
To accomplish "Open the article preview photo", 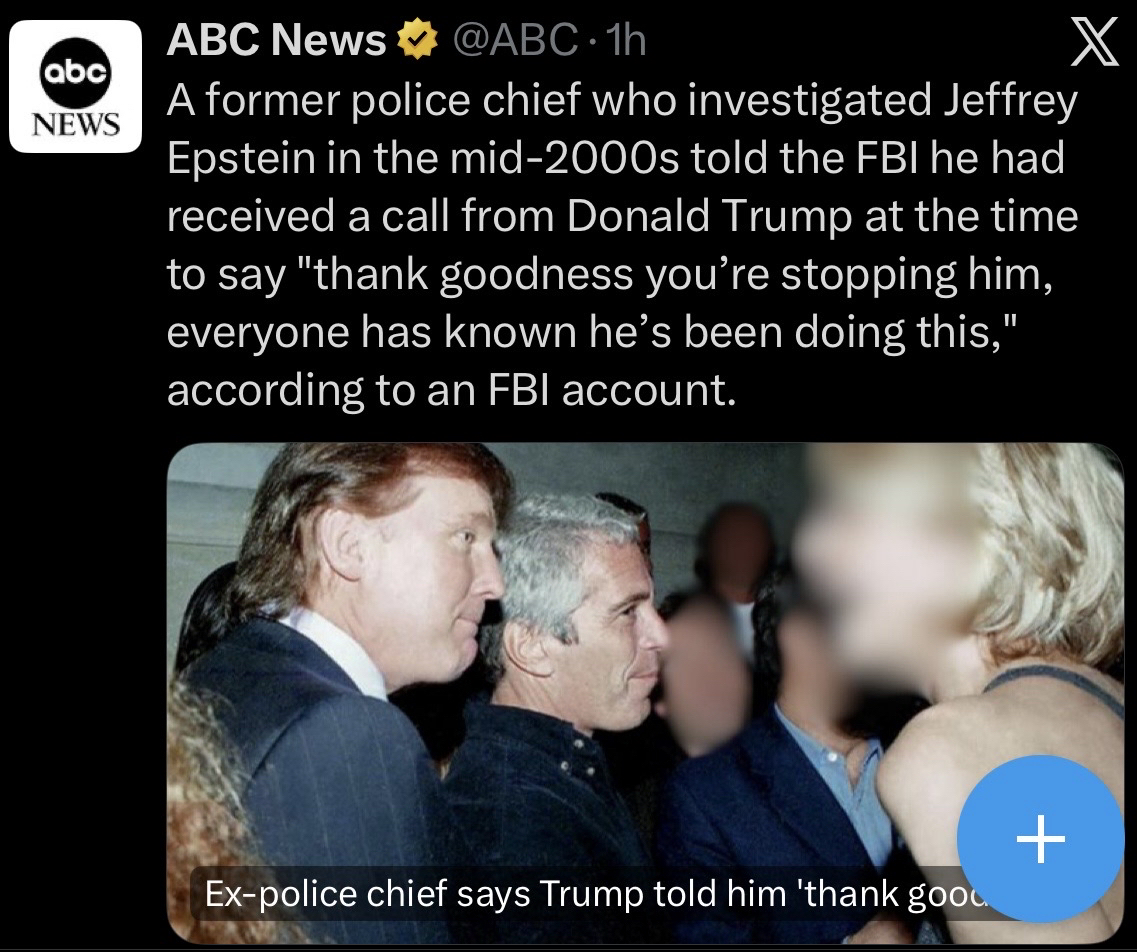I will point(645,693).
